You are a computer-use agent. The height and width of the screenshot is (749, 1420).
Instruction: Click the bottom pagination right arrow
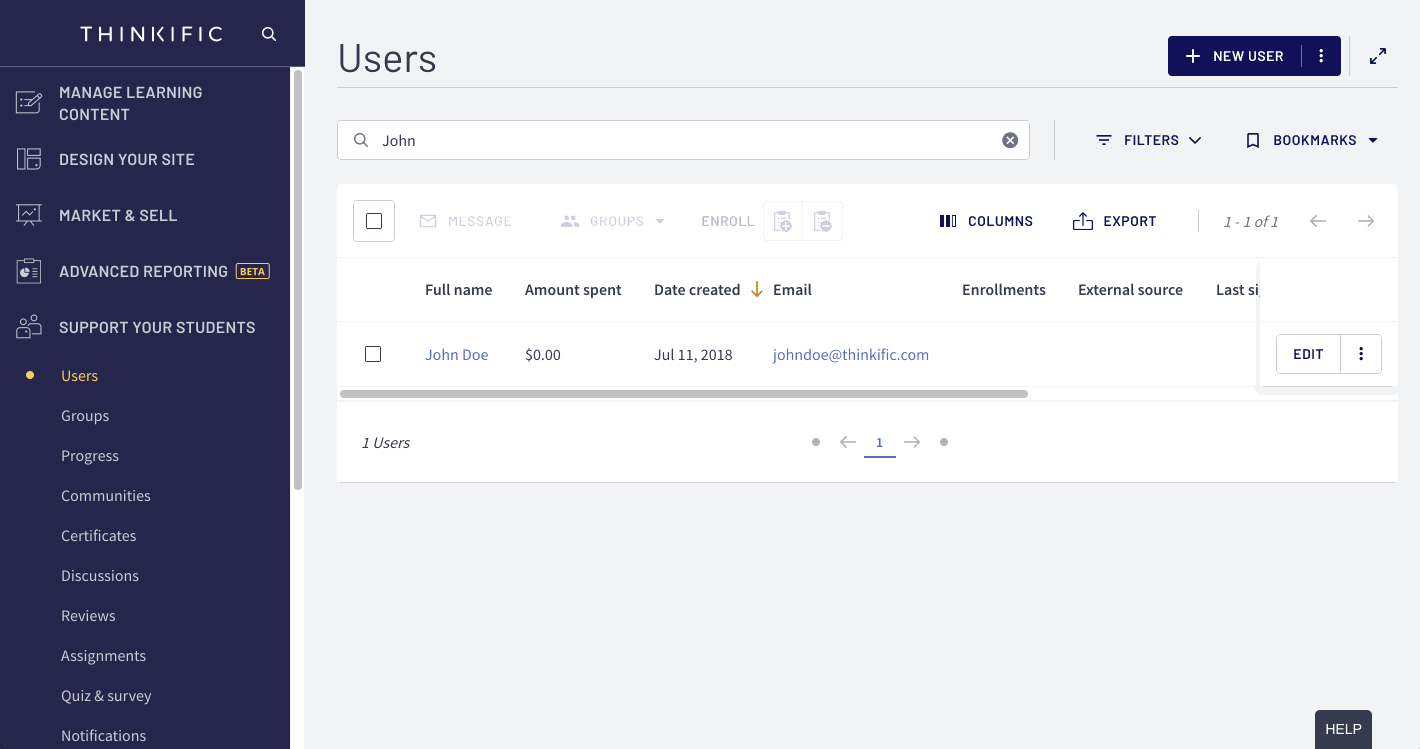(x=912, y=442)
